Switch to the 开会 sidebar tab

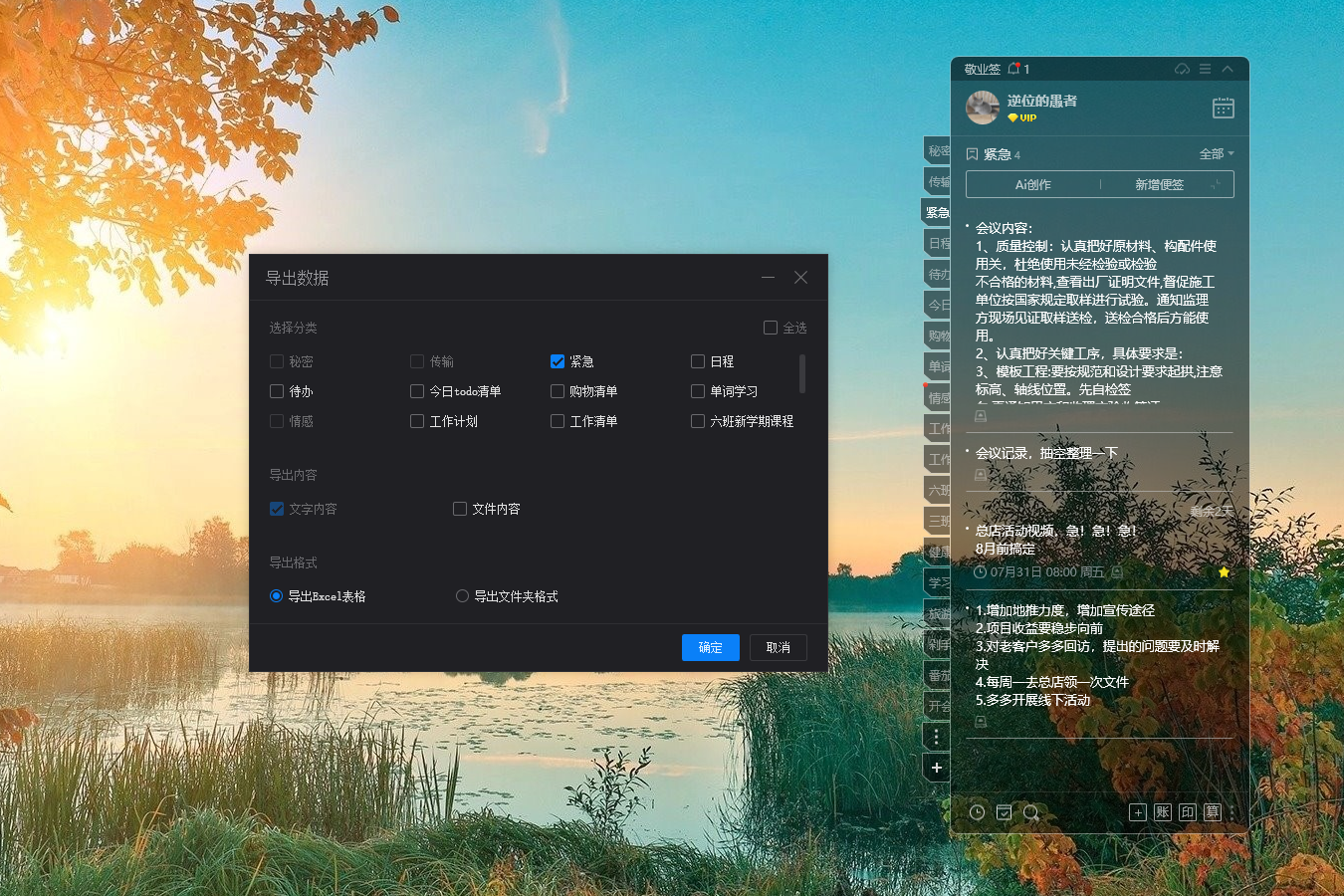click(x=937, y=706)
